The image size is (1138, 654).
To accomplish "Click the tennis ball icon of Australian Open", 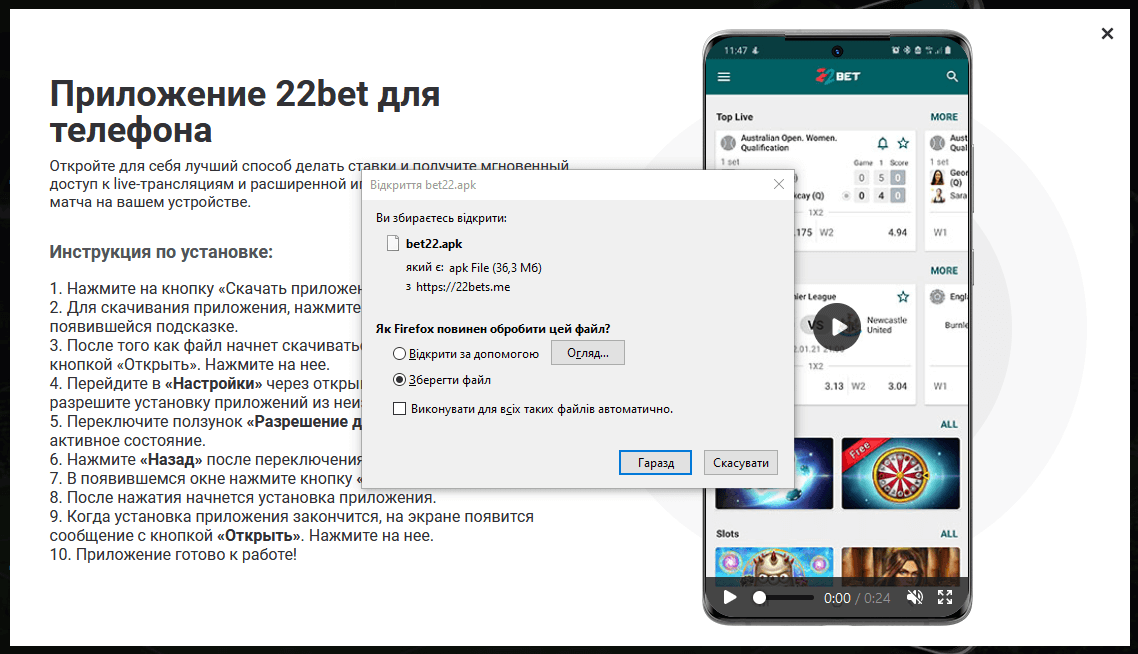I will tap(728, 143).
